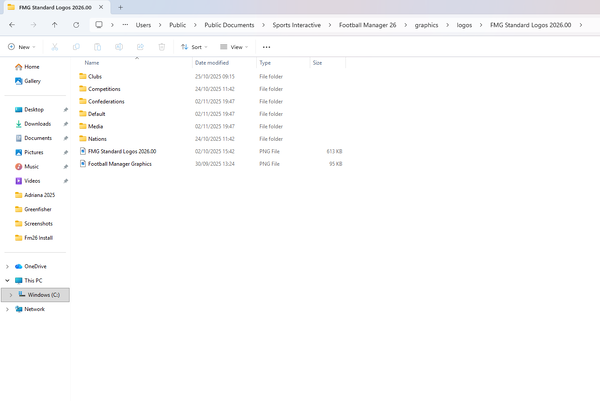Refresh the current folder view
The height and width of the screenshot is (401, 600).
(x=76, y=25)
